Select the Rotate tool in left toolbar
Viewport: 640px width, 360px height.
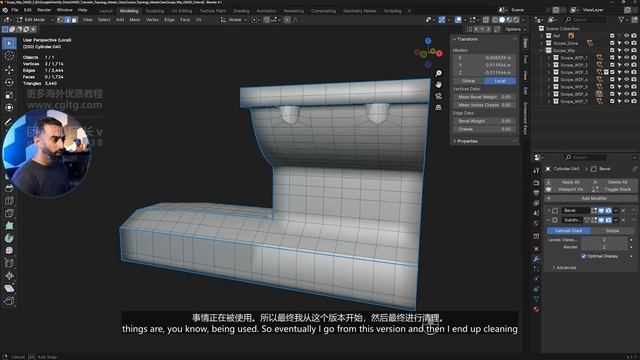[9, 82]
